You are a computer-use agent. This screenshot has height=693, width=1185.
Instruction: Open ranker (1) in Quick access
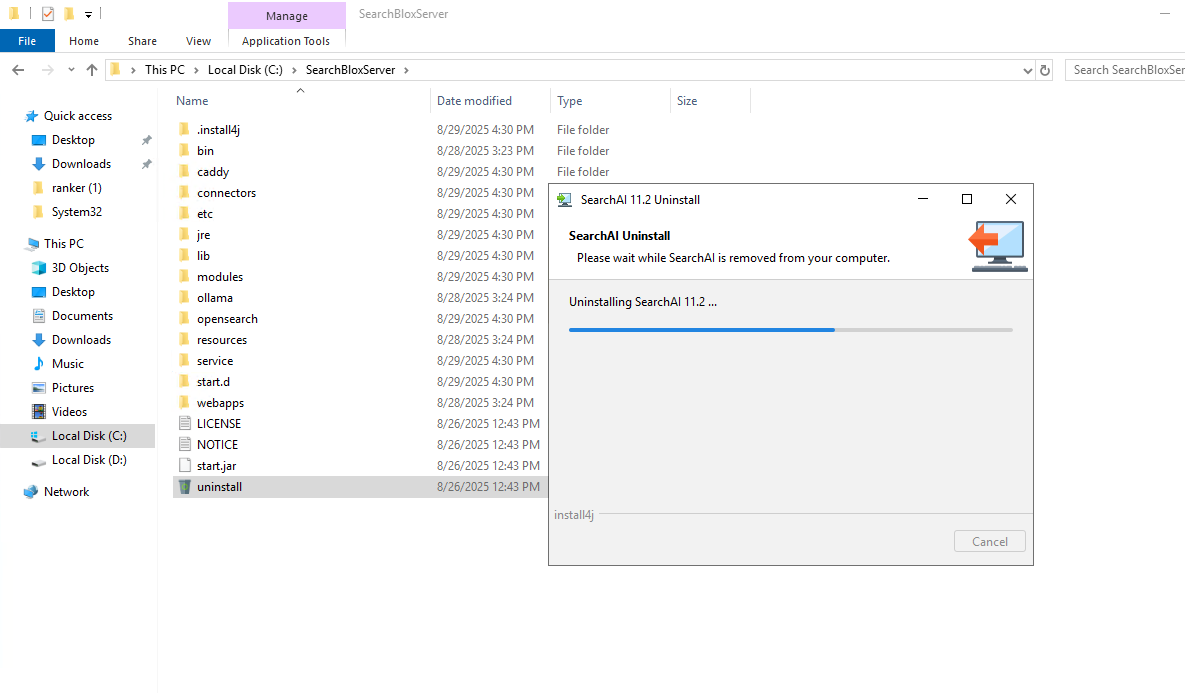(76, 187)
